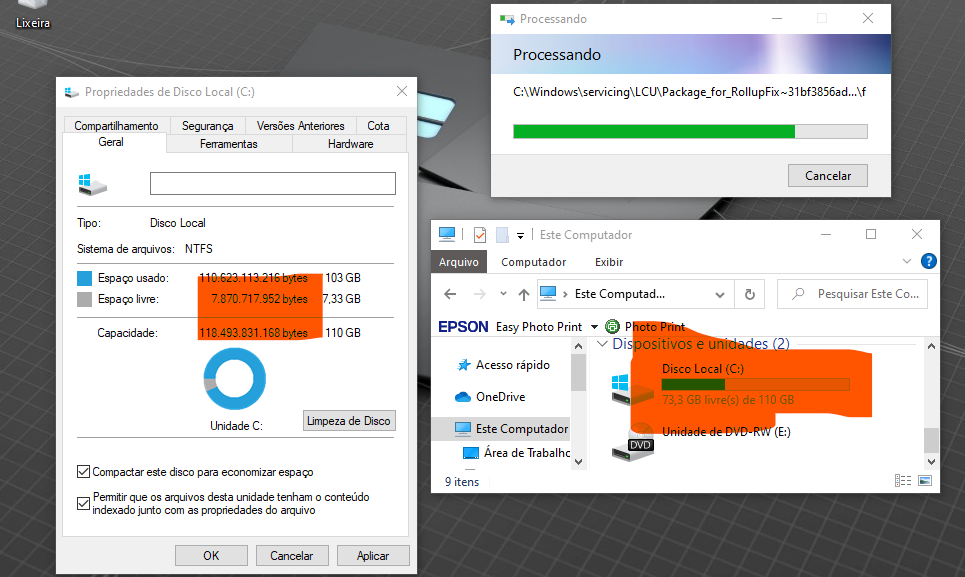Screen dimensions: 965x577
Task: Open the Ferramentas tab
Action: [x=228, y=143]
